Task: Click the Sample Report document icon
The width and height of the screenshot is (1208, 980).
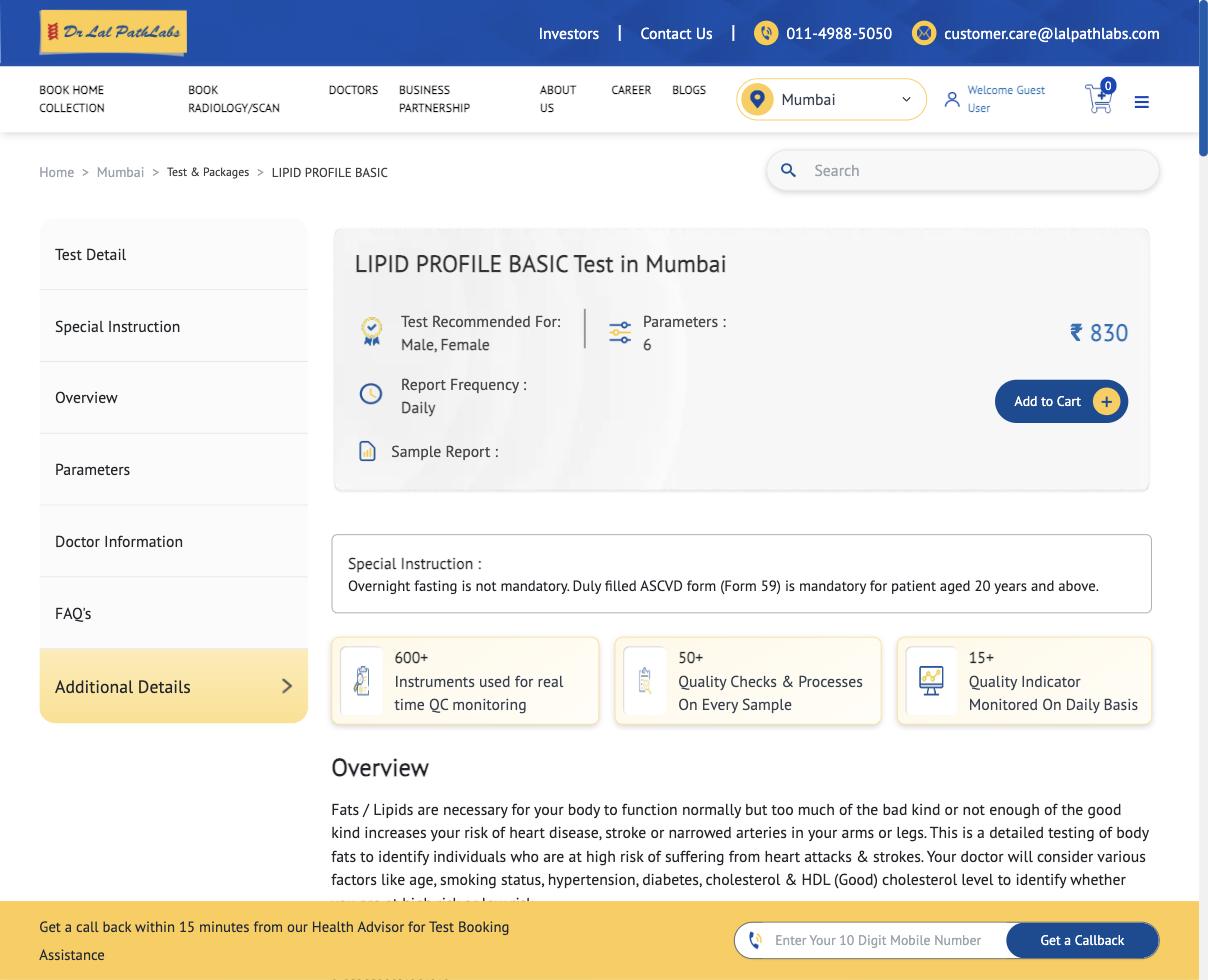Action: (x=367, y=451)
